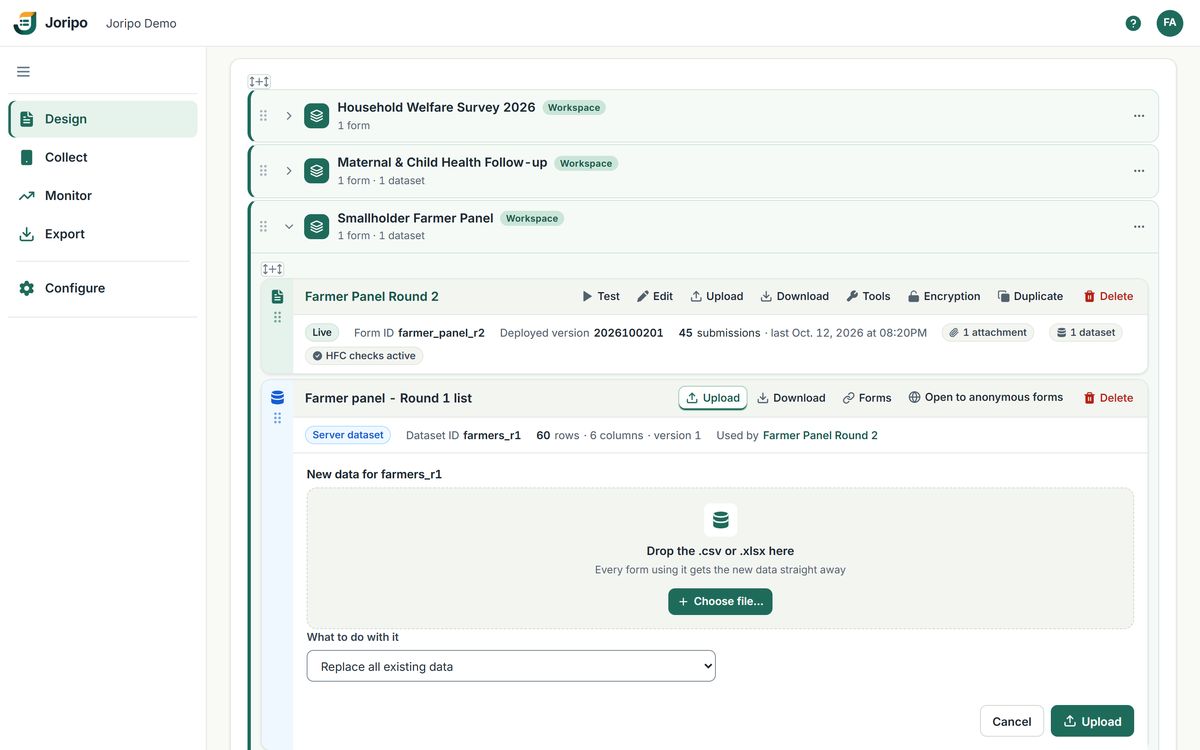Image resolution: width=1200 pixels, height=750 pixels.
Task: Download the Farmer panel Round 1 list dataset
Action: (x=791, y=398)
